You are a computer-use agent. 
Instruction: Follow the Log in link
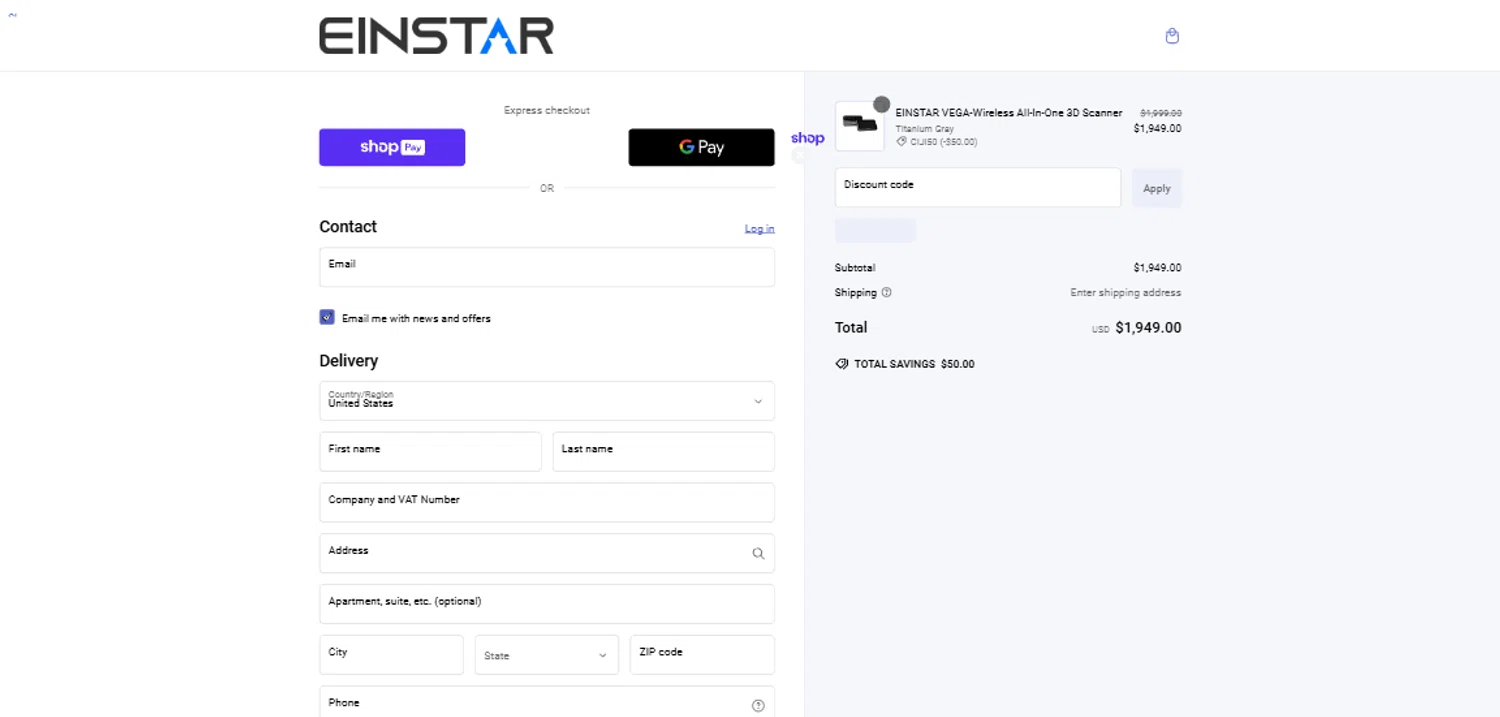[x=759, y=229]
